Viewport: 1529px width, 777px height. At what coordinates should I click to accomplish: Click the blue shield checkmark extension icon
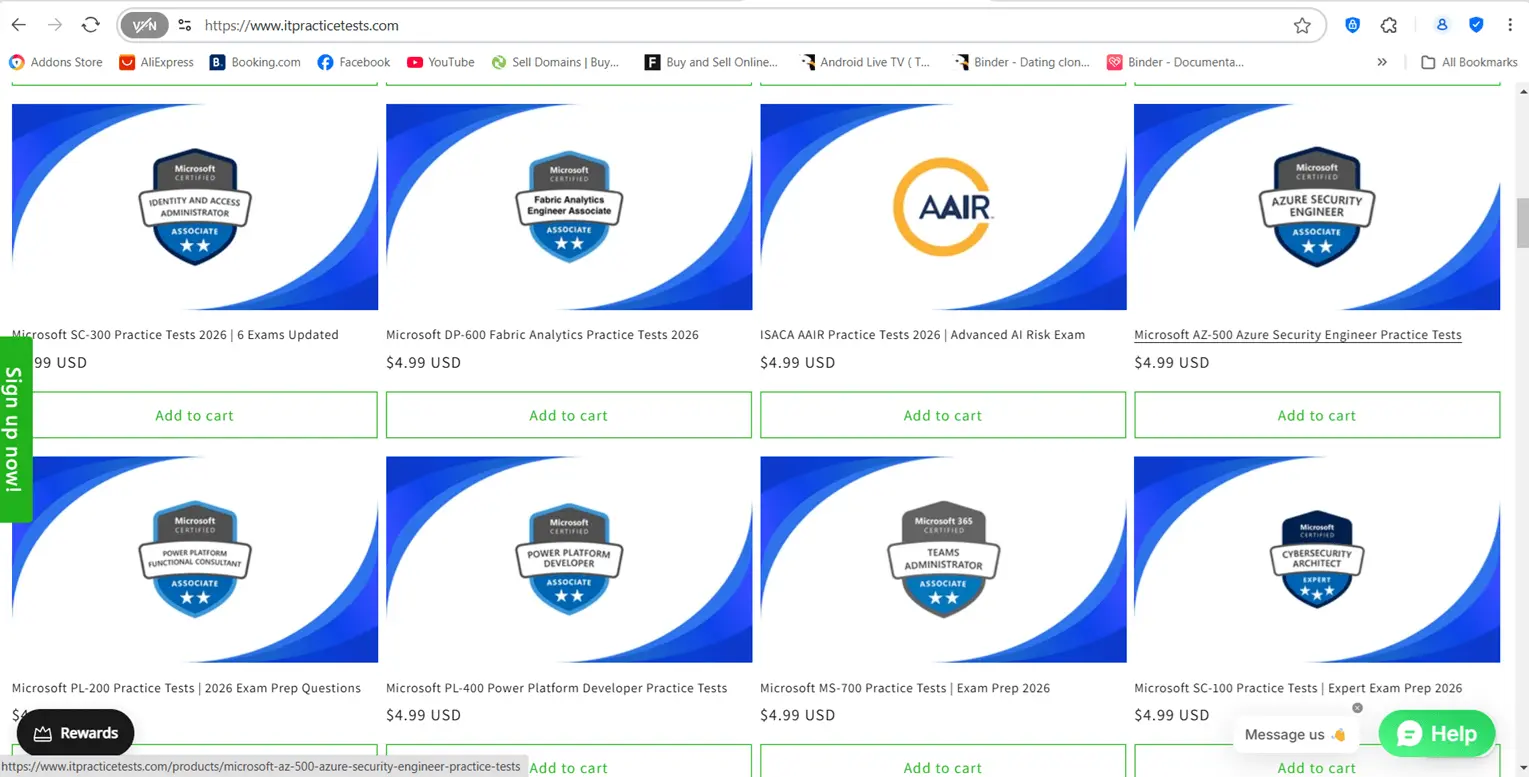pos(1476,25)
